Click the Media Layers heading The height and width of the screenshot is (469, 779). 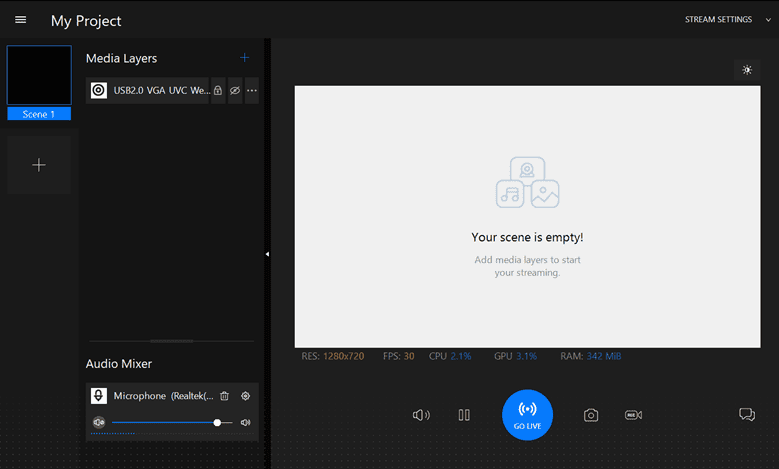click(121, 59)
